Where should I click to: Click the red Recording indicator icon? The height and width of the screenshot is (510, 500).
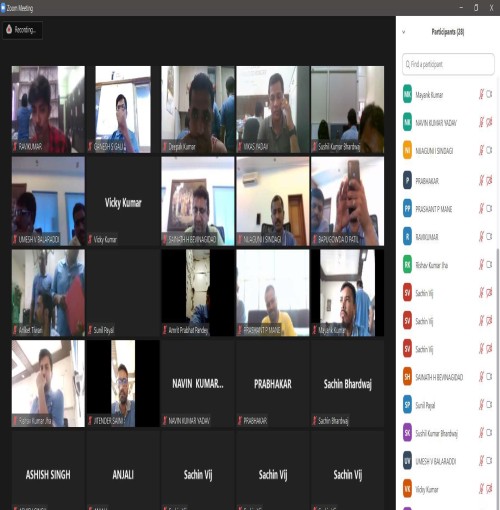click(9, 29)
